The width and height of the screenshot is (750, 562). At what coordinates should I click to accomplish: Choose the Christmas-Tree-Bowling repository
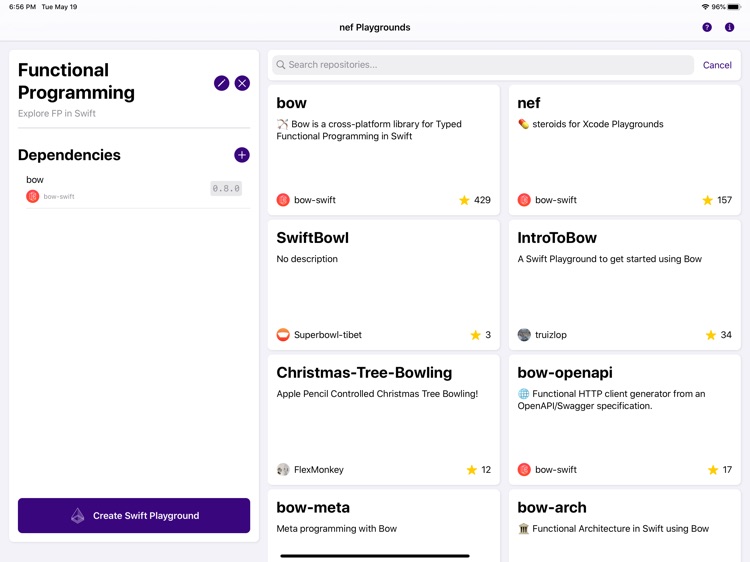383,420
